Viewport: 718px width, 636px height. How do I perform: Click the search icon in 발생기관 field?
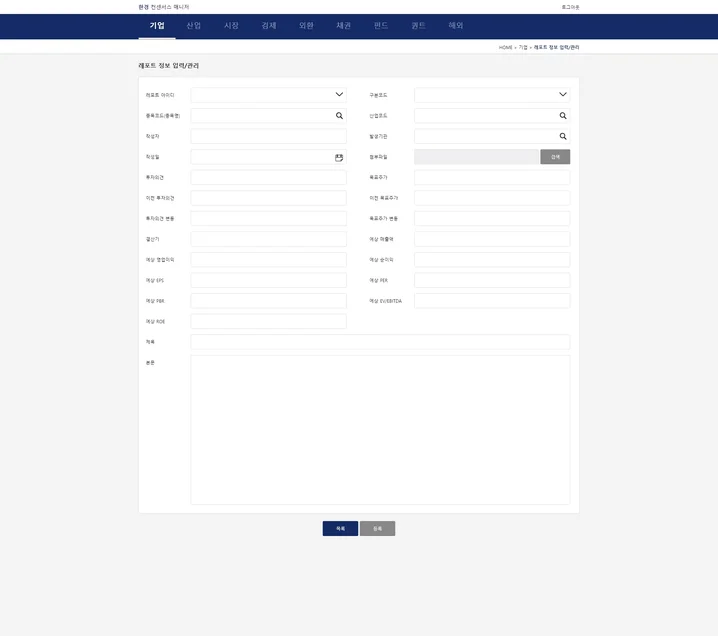point(563,136)
